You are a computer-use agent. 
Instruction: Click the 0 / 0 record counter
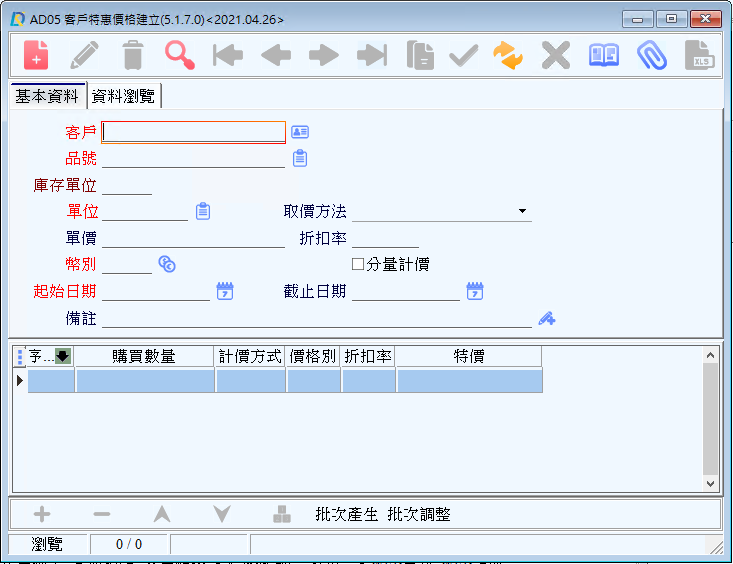point(129,544)
